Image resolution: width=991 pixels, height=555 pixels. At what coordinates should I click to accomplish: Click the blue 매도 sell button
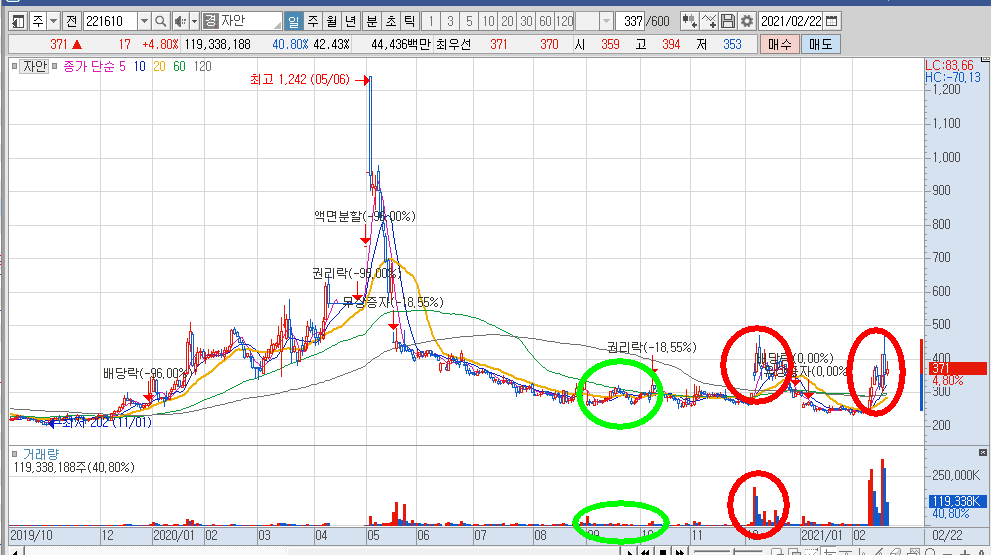coord(822,45)
